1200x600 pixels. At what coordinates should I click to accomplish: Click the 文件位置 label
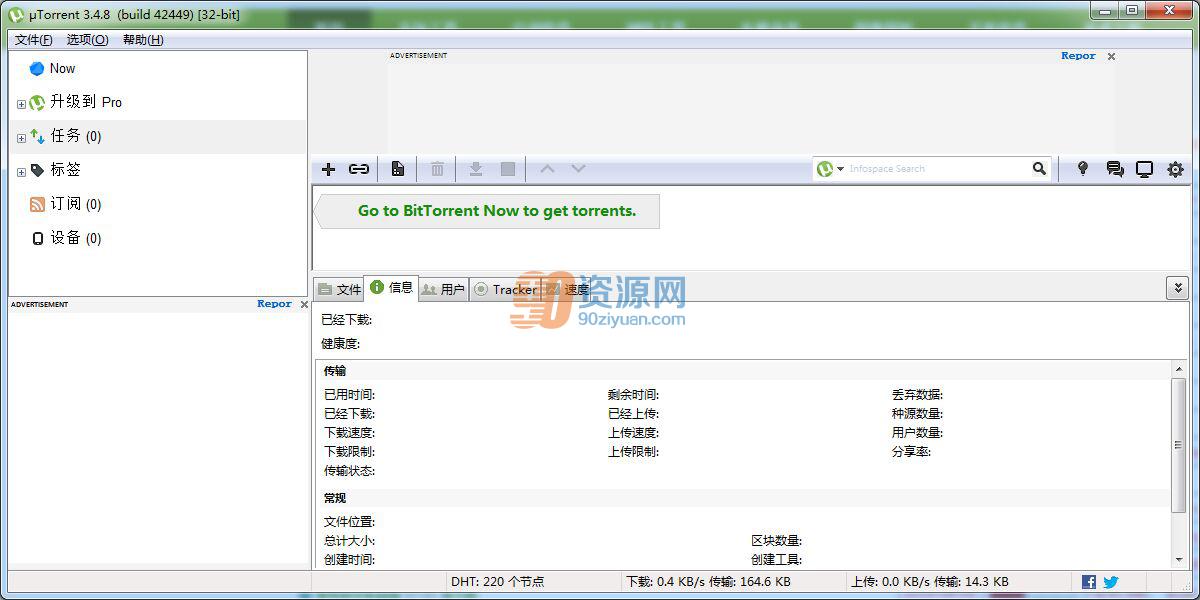click(x=349, y=522)
